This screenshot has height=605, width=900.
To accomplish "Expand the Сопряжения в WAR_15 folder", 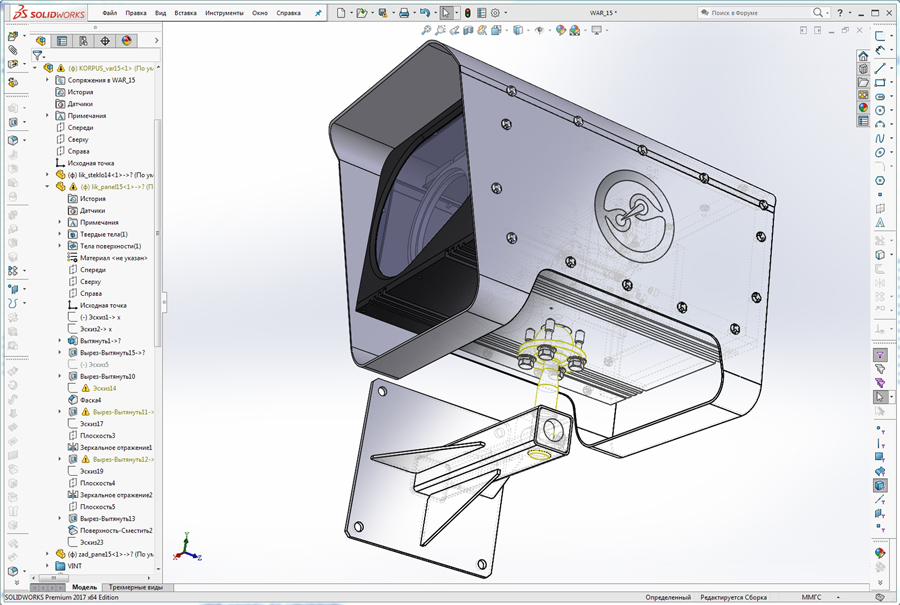I will pos(47,79).
